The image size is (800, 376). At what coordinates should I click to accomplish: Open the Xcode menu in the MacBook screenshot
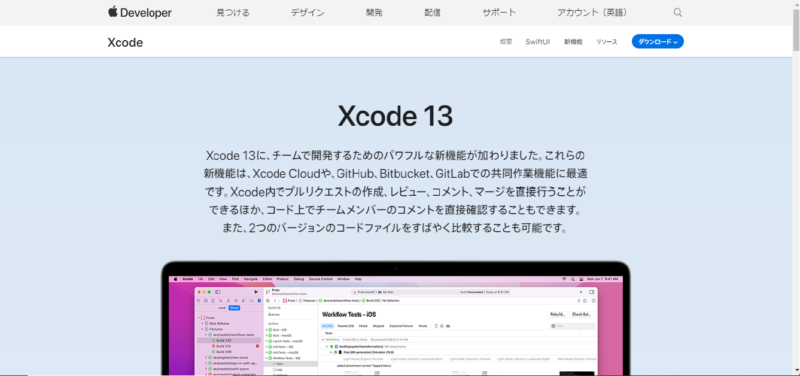pos(188,279)
